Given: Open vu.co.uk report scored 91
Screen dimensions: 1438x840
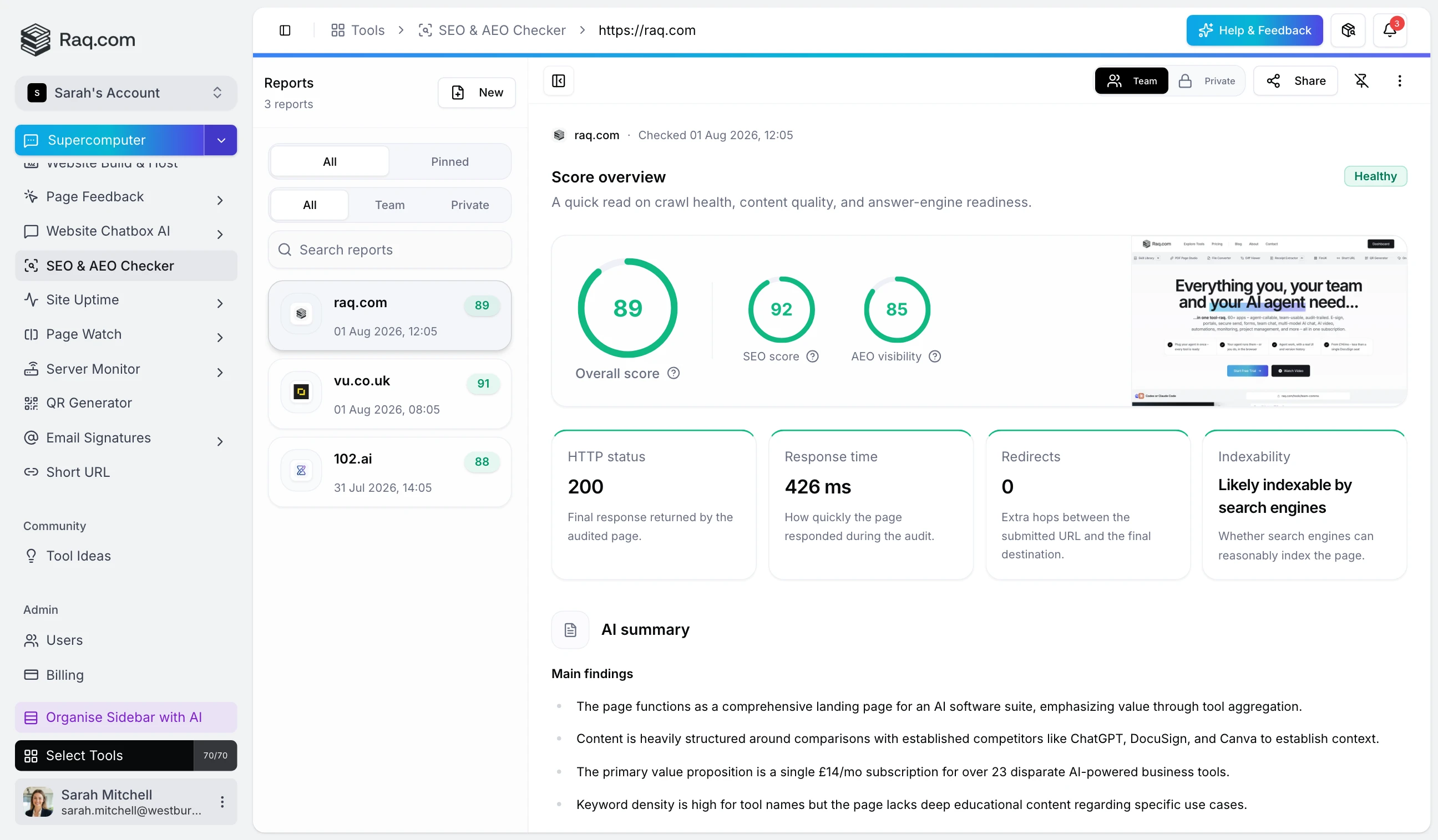Looking at the screenshot, I should 390,394.
